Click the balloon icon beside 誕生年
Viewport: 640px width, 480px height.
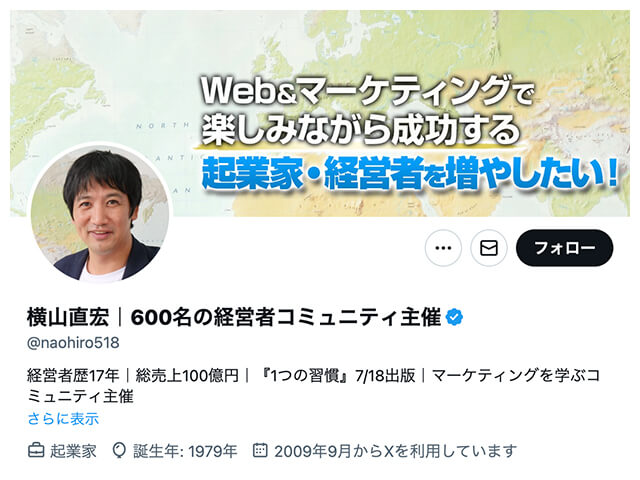tap(119, 451)
